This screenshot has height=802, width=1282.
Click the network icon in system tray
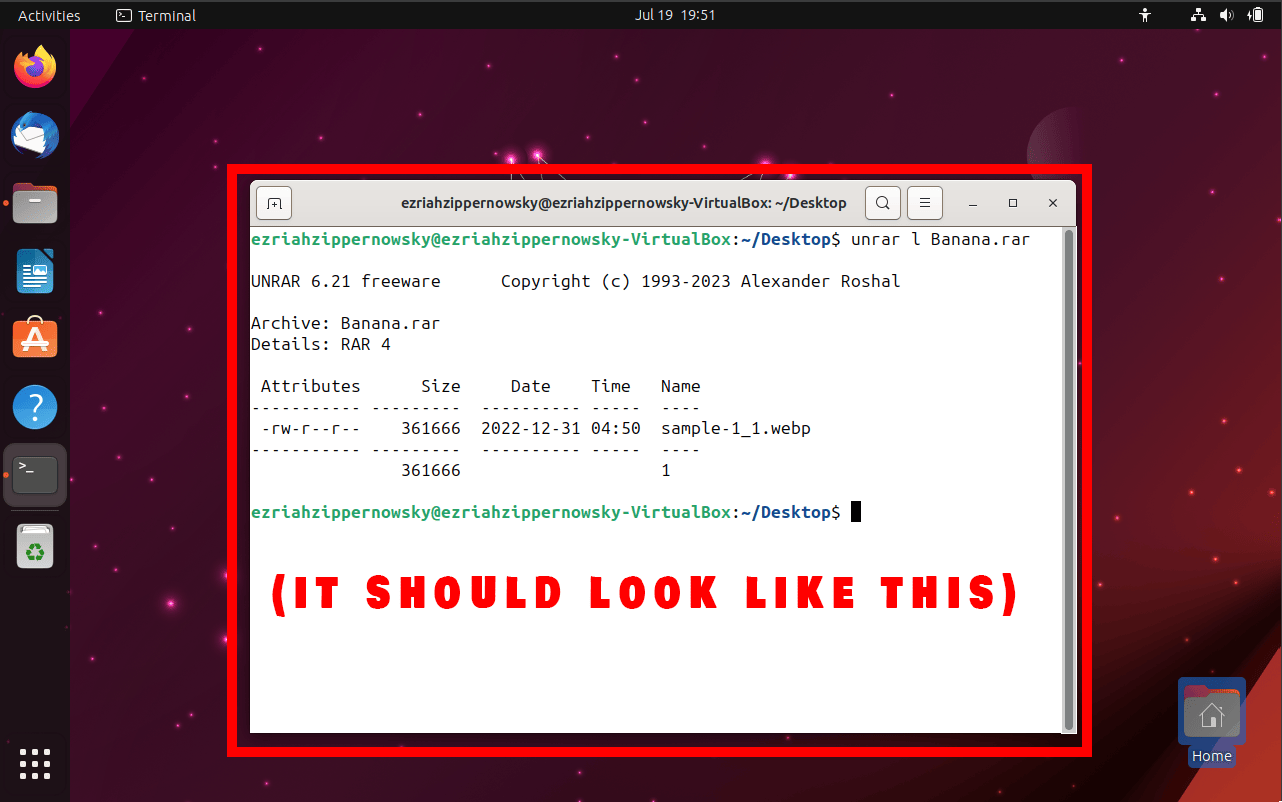1197,15
